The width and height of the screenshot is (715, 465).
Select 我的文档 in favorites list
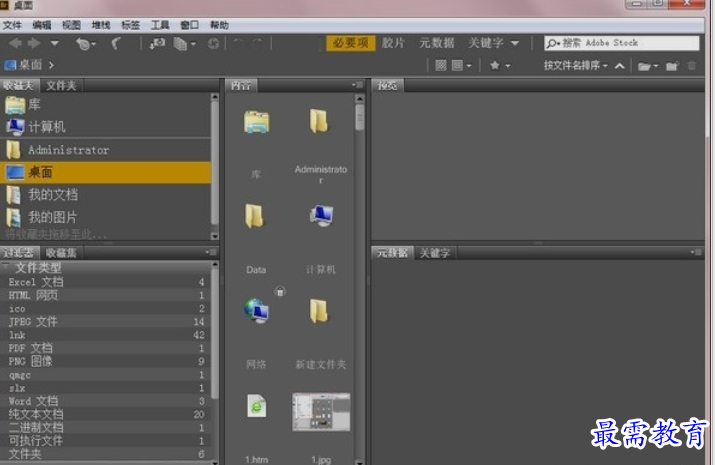click(106, 195)
